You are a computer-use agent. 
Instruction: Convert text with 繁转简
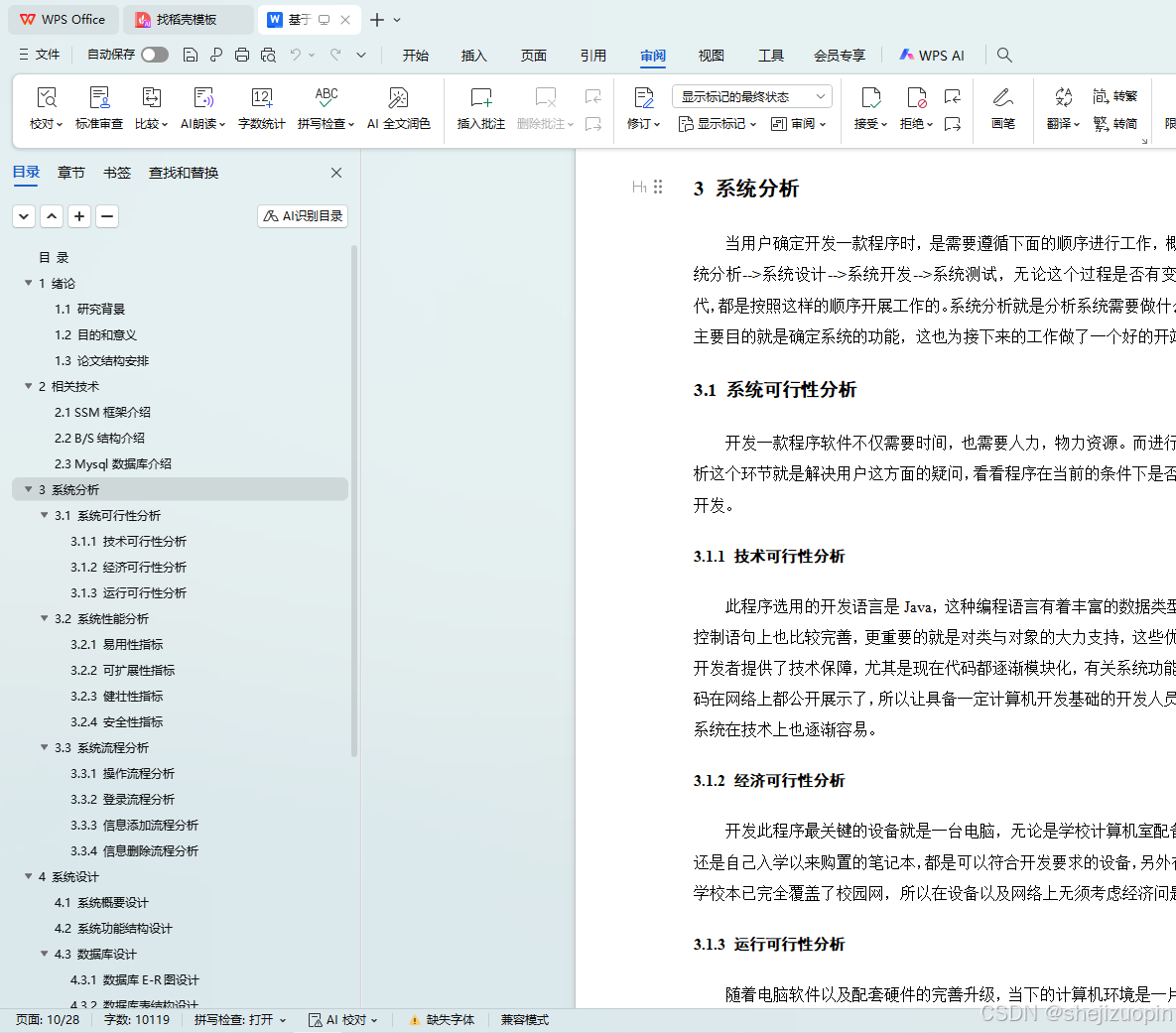click(x=1115, y=124)
